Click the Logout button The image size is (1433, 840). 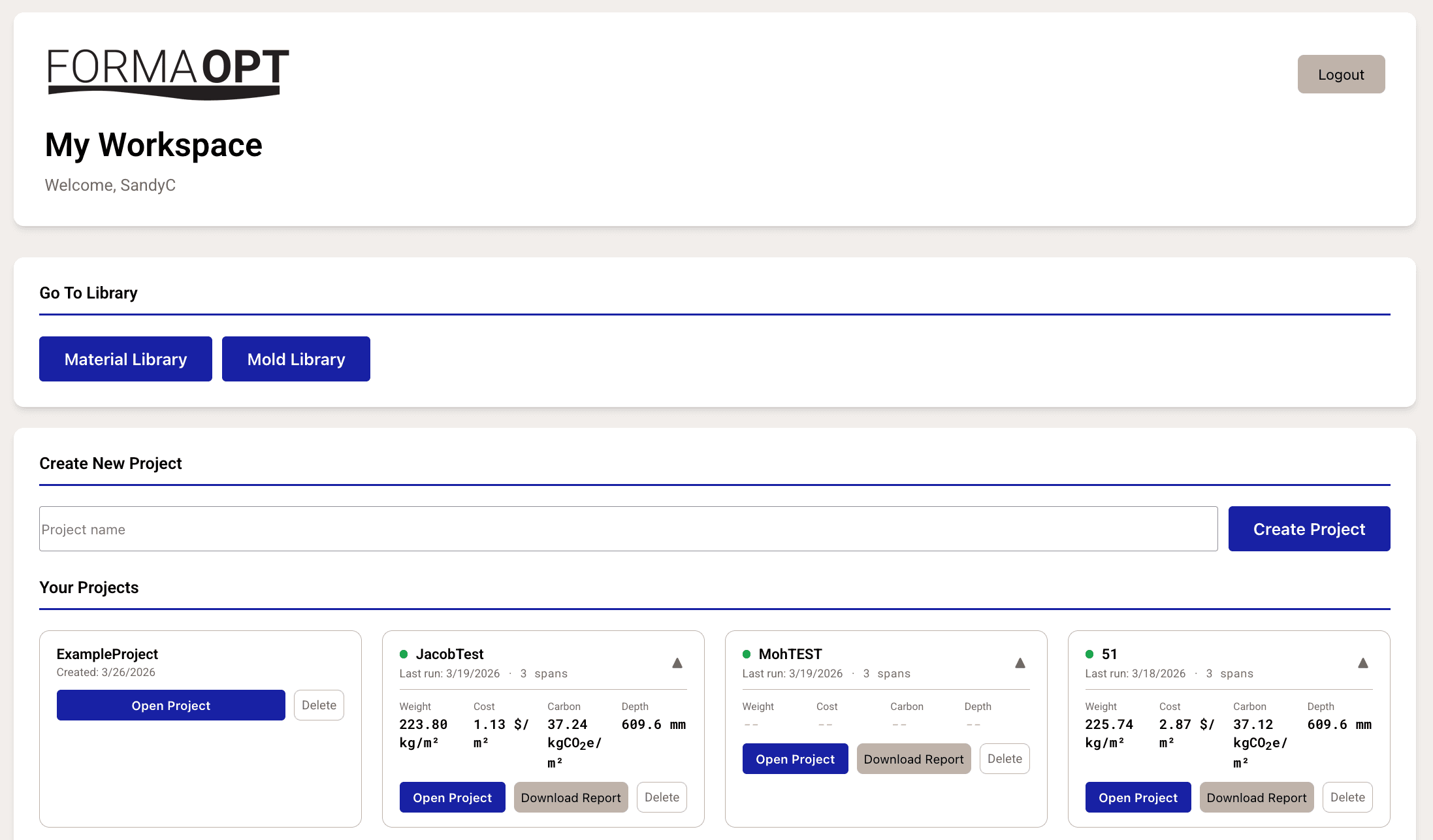pyautogui.click(x=1341, y=74)
